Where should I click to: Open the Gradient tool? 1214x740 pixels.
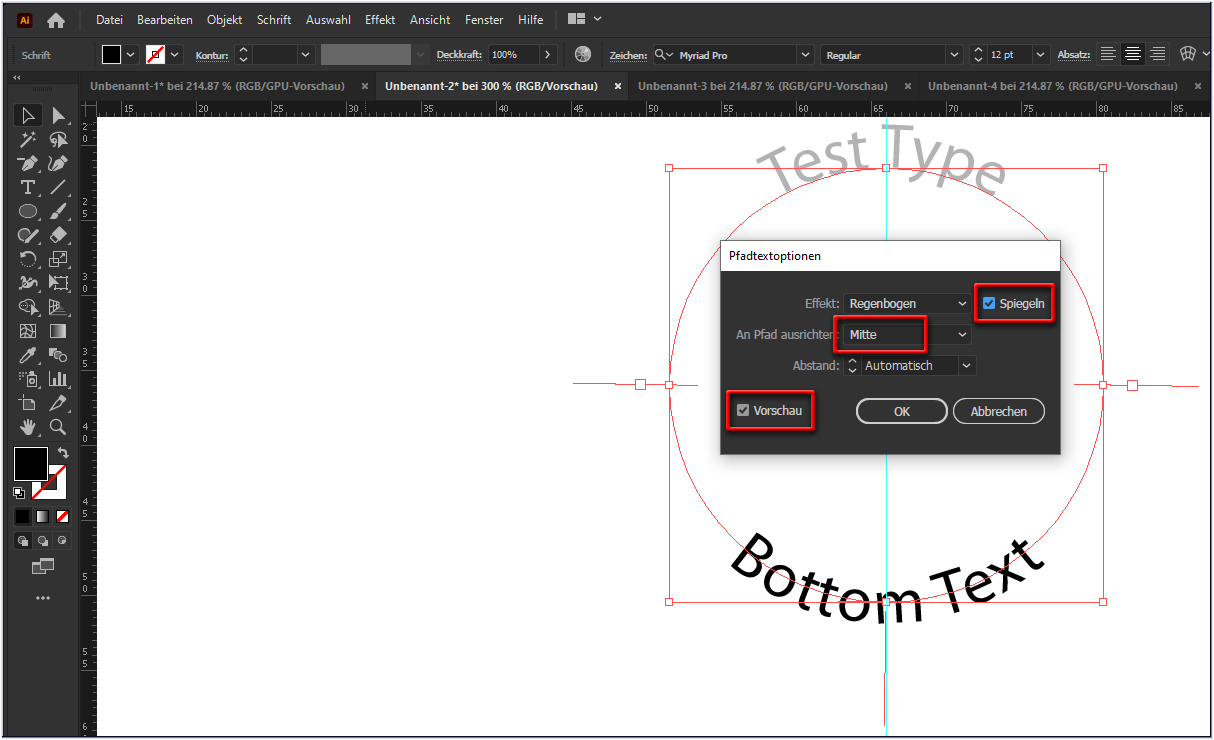59,331
